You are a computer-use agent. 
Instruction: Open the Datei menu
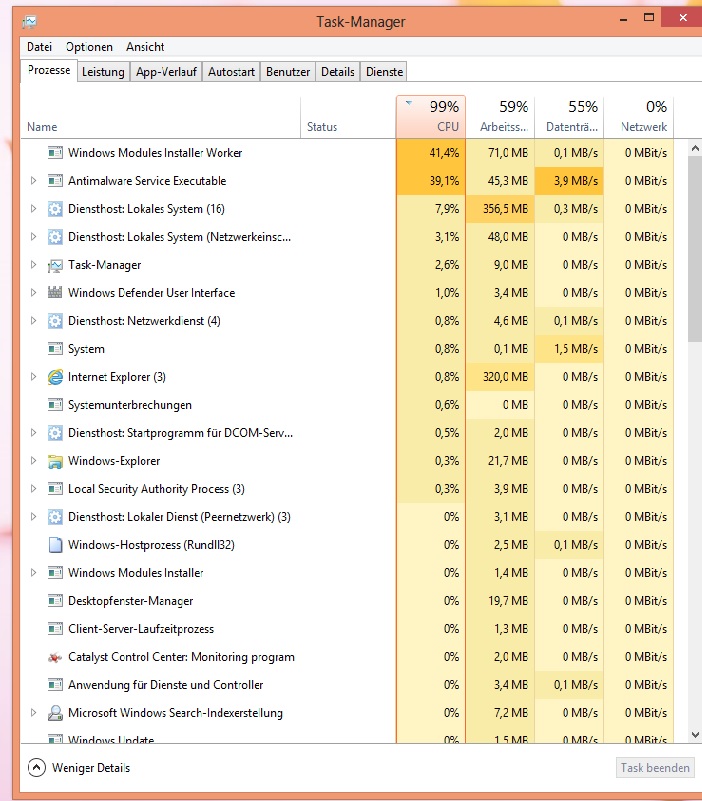tap(39, 47)
